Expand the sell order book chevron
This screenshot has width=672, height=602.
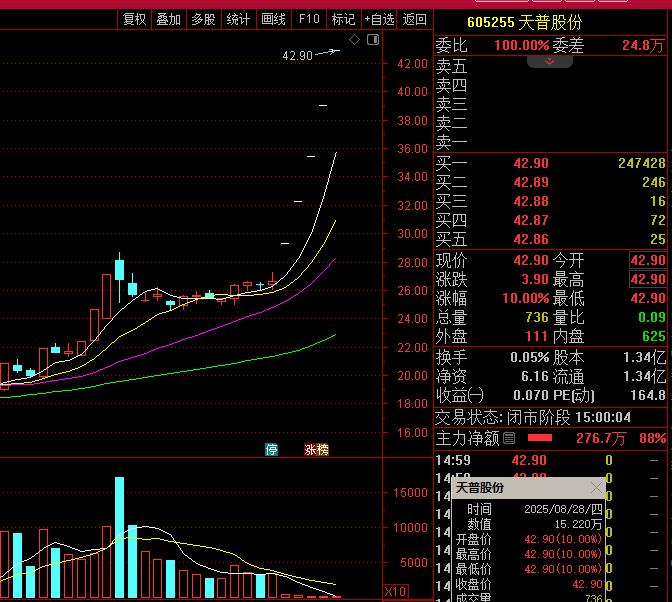tap(549, 62)
